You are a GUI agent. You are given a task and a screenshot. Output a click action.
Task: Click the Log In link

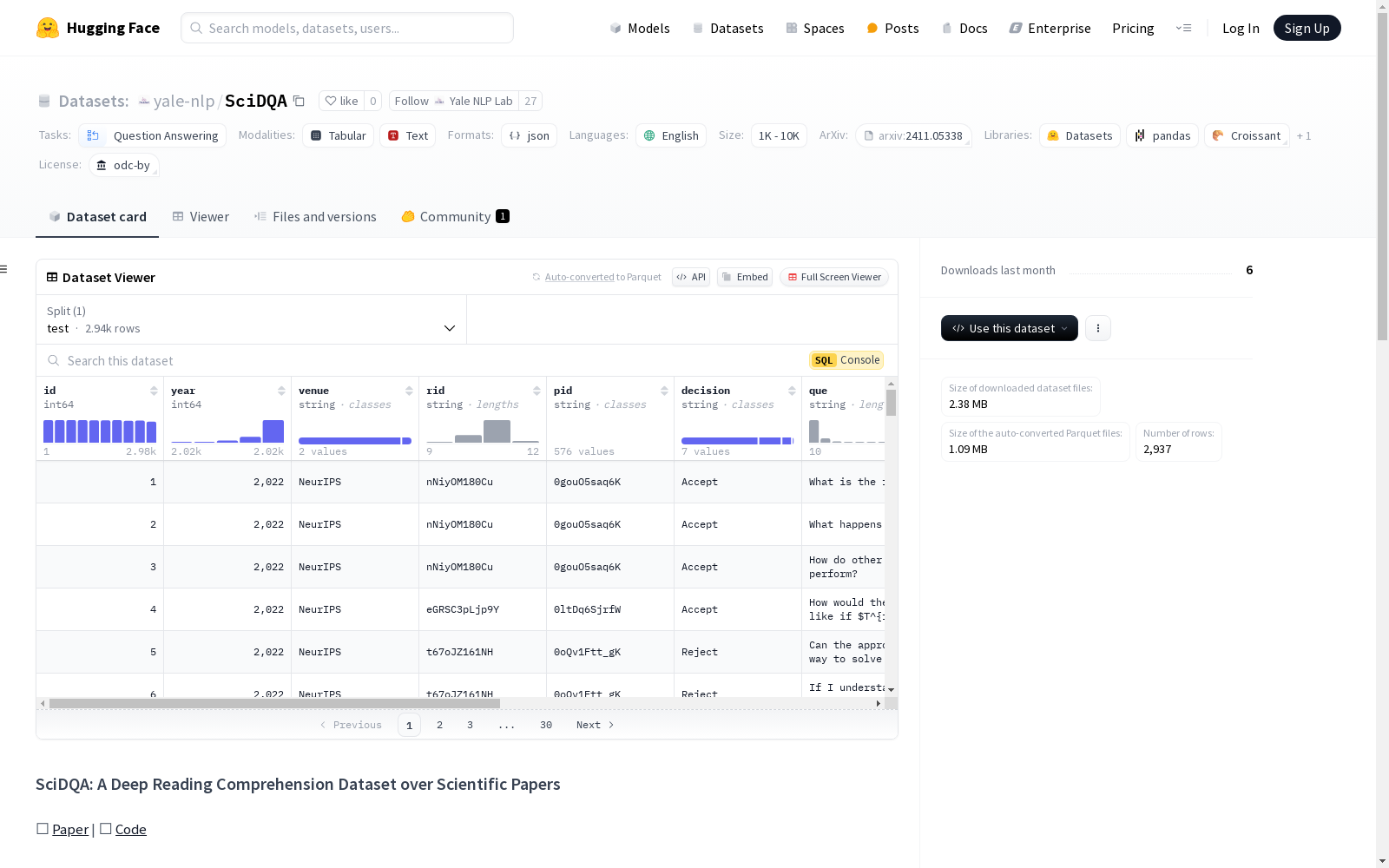(1241, 28)
